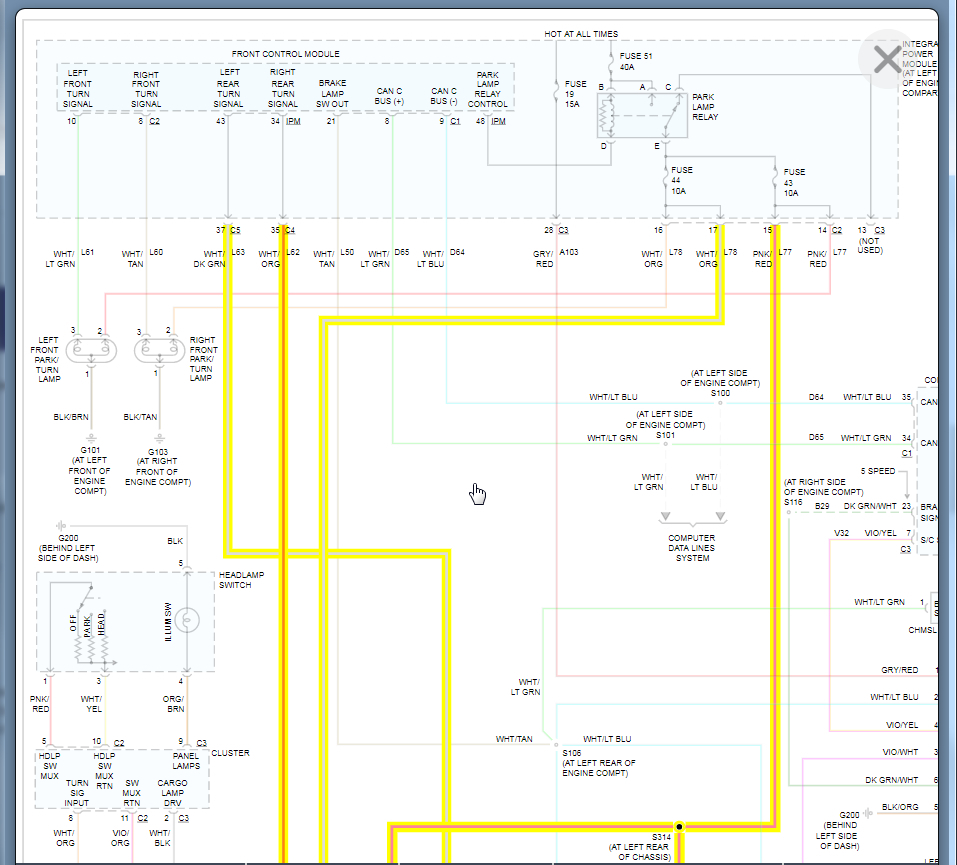The height and width of the screenshot is (865, 957).
Task: Select the S106 splice label
Action: pyautogui.click(x=572, y=753)
